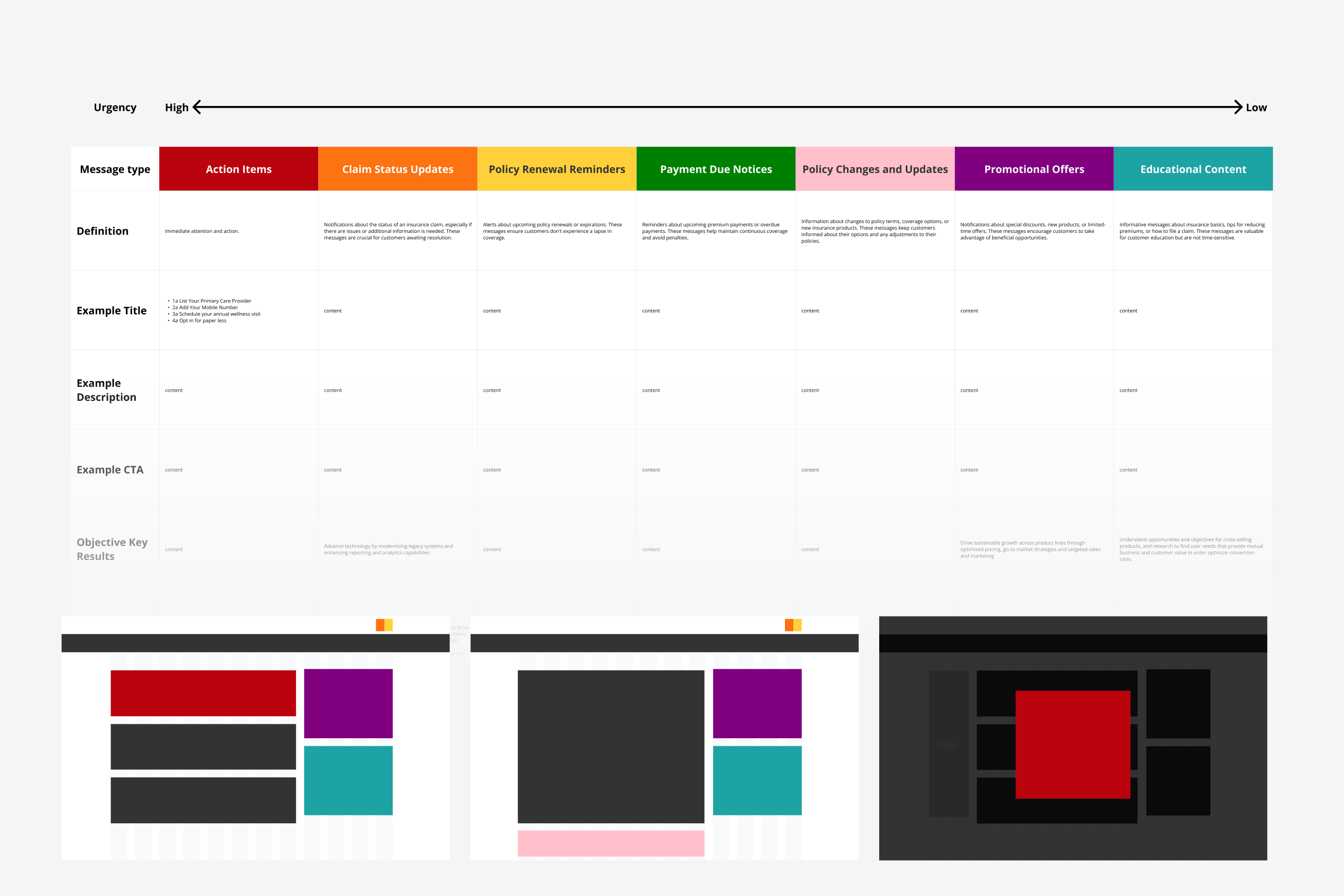1344x896 pixels.
Task: Click the green Payment Due Notices header
Action: click(715, 168)
